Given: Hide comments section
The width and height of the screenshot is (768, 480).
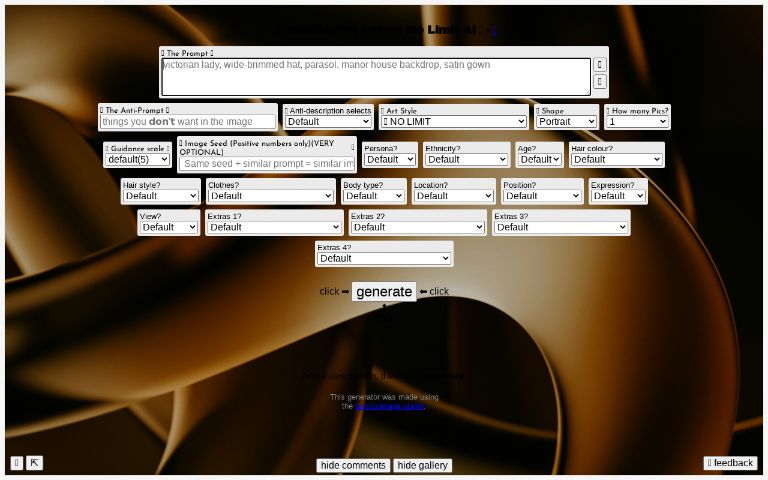Looking at the screenshot, I should (x=353, y=465).
